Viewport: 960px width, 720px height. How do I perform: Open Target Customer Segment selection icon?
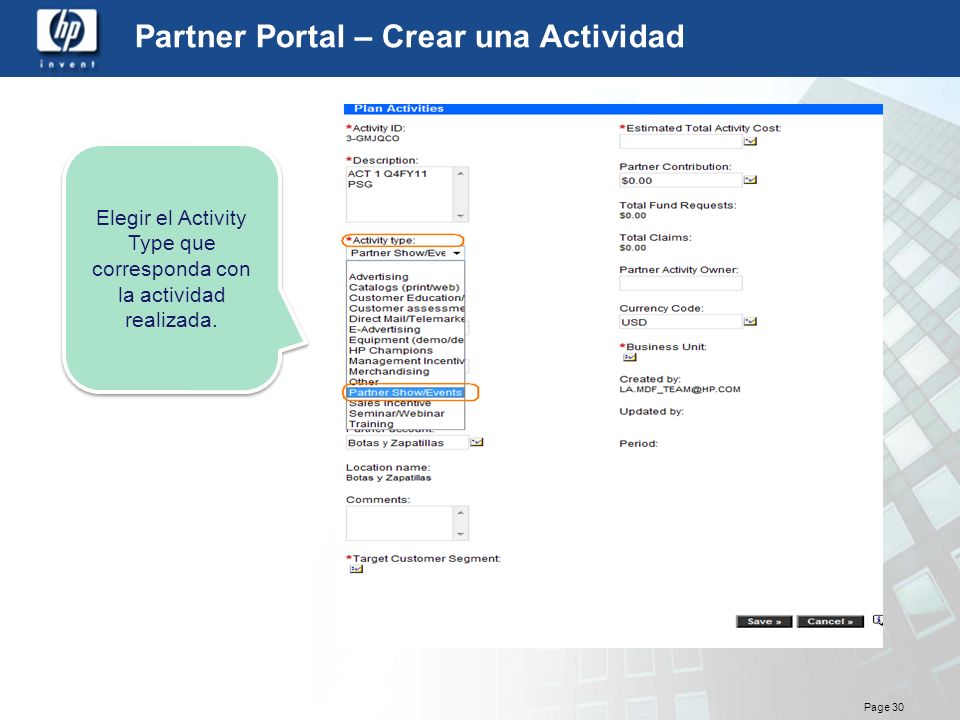[356, 569]
